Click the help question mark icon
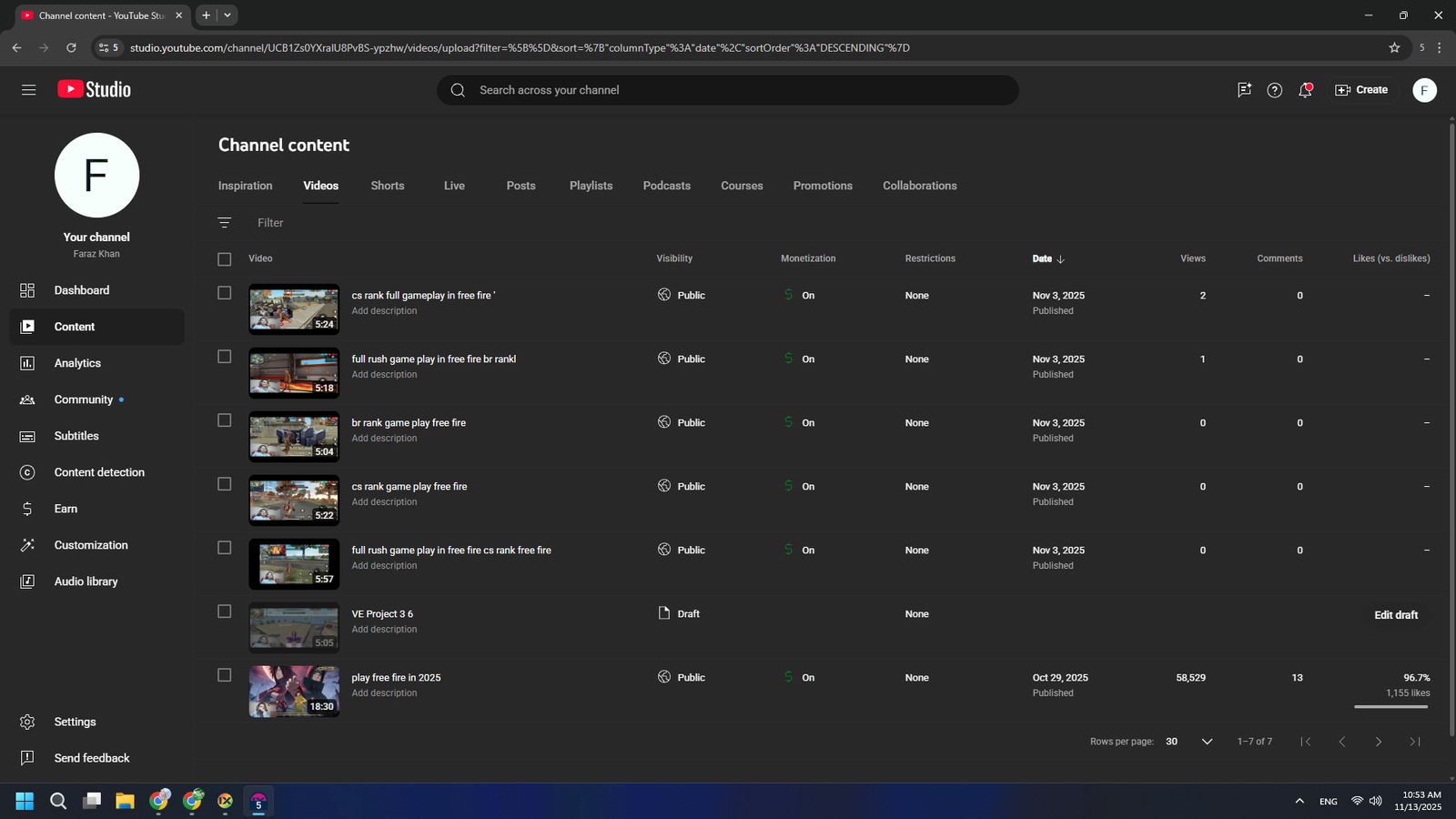 click(1274, 90)
